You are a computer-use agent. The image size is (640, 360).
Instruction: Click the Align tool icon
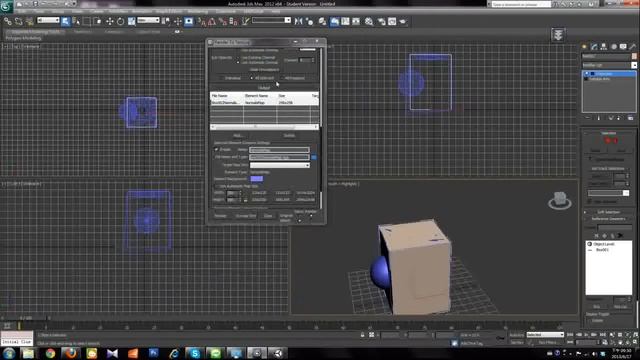pyautogui.click(x=309, y=21)
